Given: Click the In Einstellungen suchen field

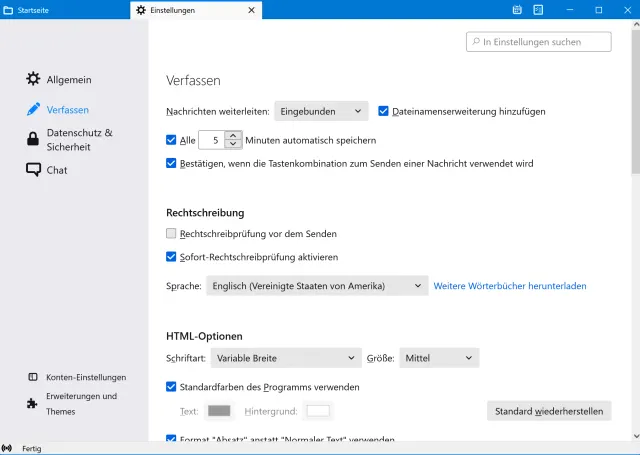Looking at the screenshot, I should click(539, 42).
